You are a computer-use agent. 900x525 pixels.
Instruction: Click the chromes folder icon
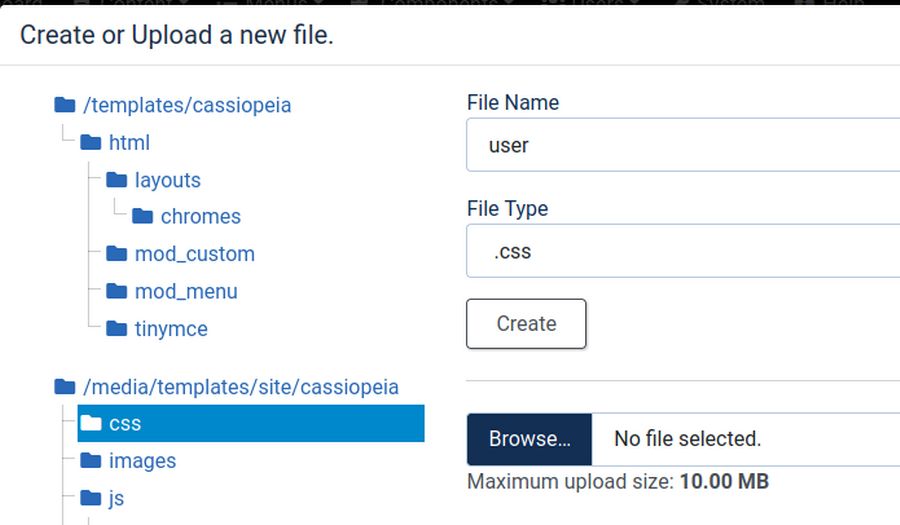pos(143,216)
